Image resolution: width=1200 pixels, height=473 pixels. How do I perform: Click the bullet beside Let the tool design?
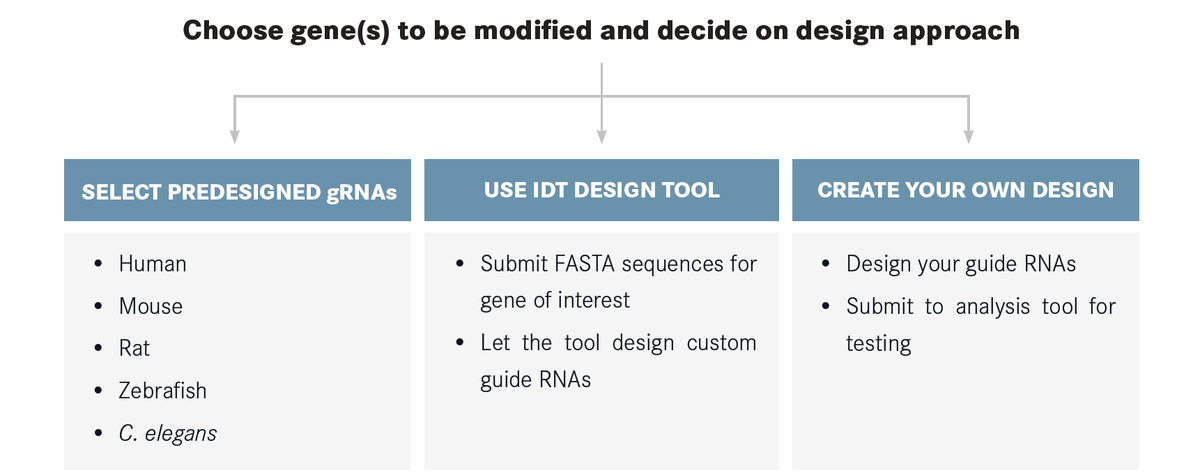[x=459, y=343]
